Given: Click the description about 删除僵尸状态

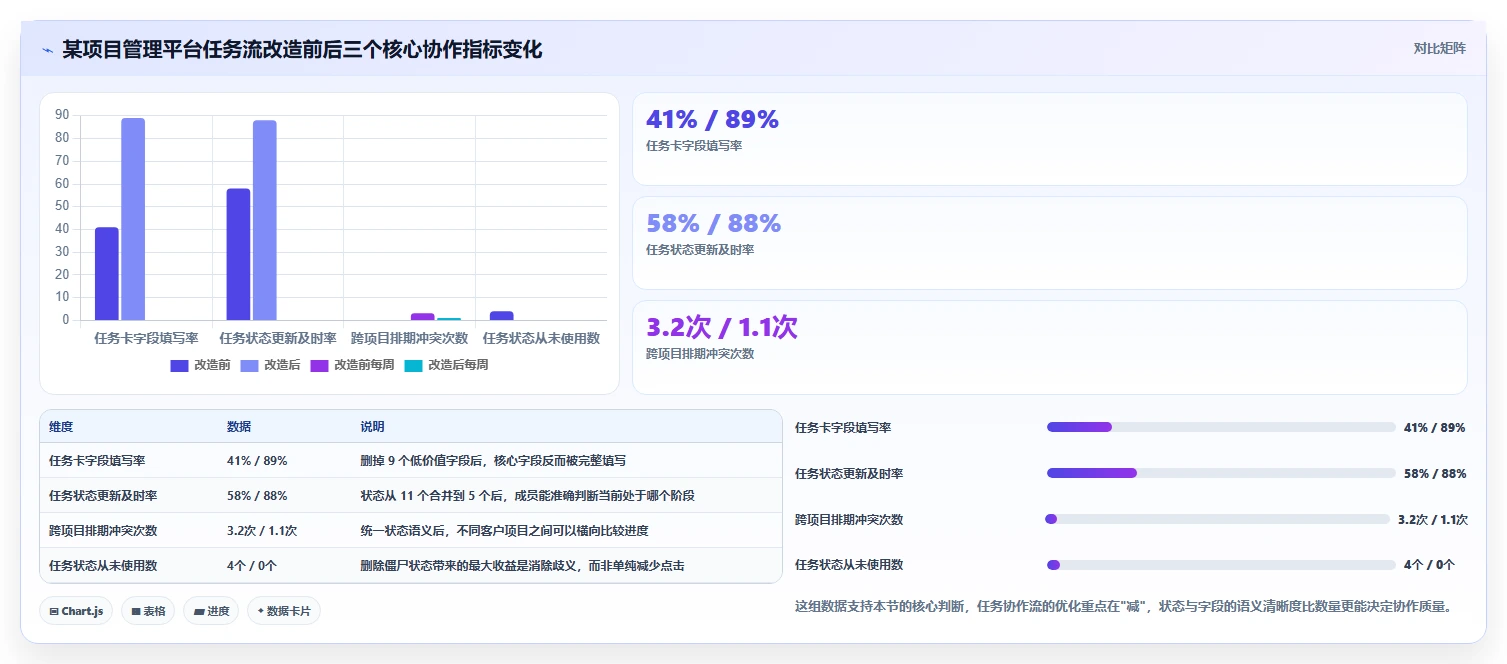Looking at the screenshot, I should 522,566.
